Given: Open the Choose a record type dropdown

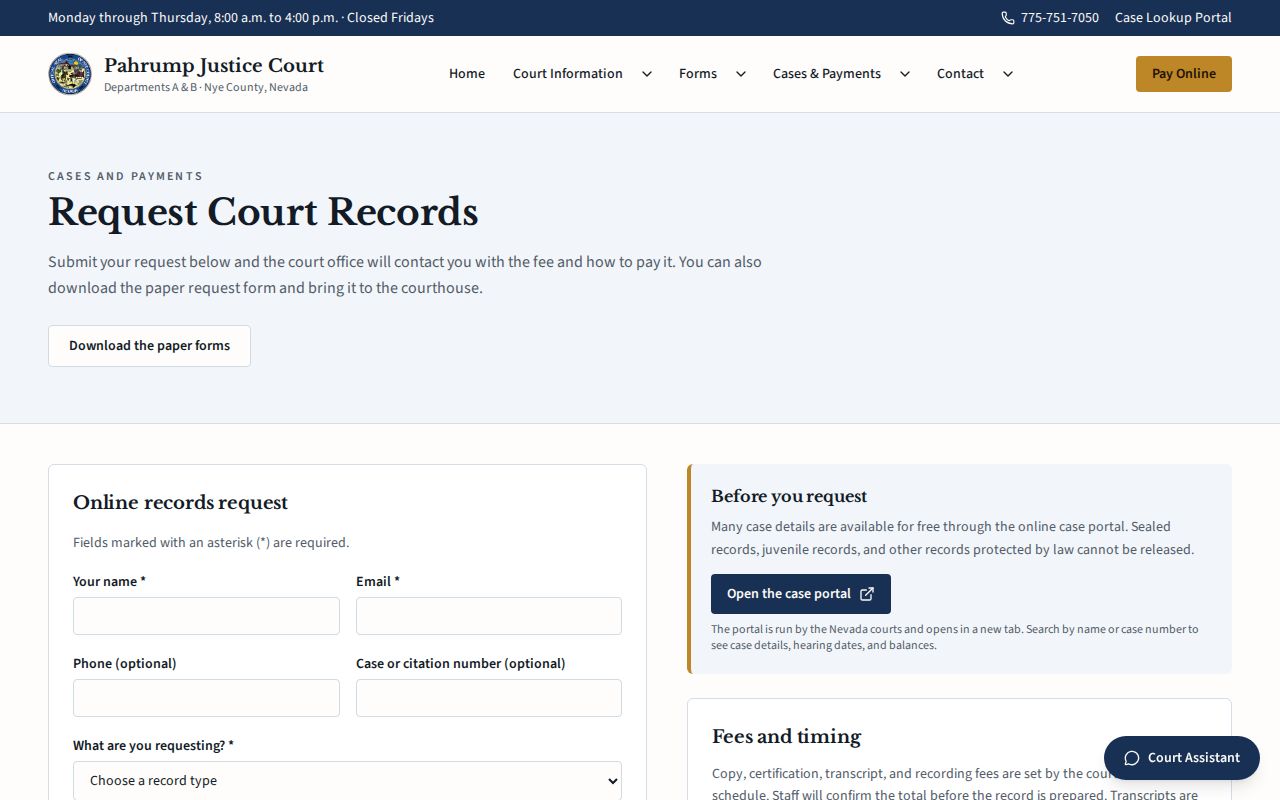Looking at the screenshot, I should point(347,781).
